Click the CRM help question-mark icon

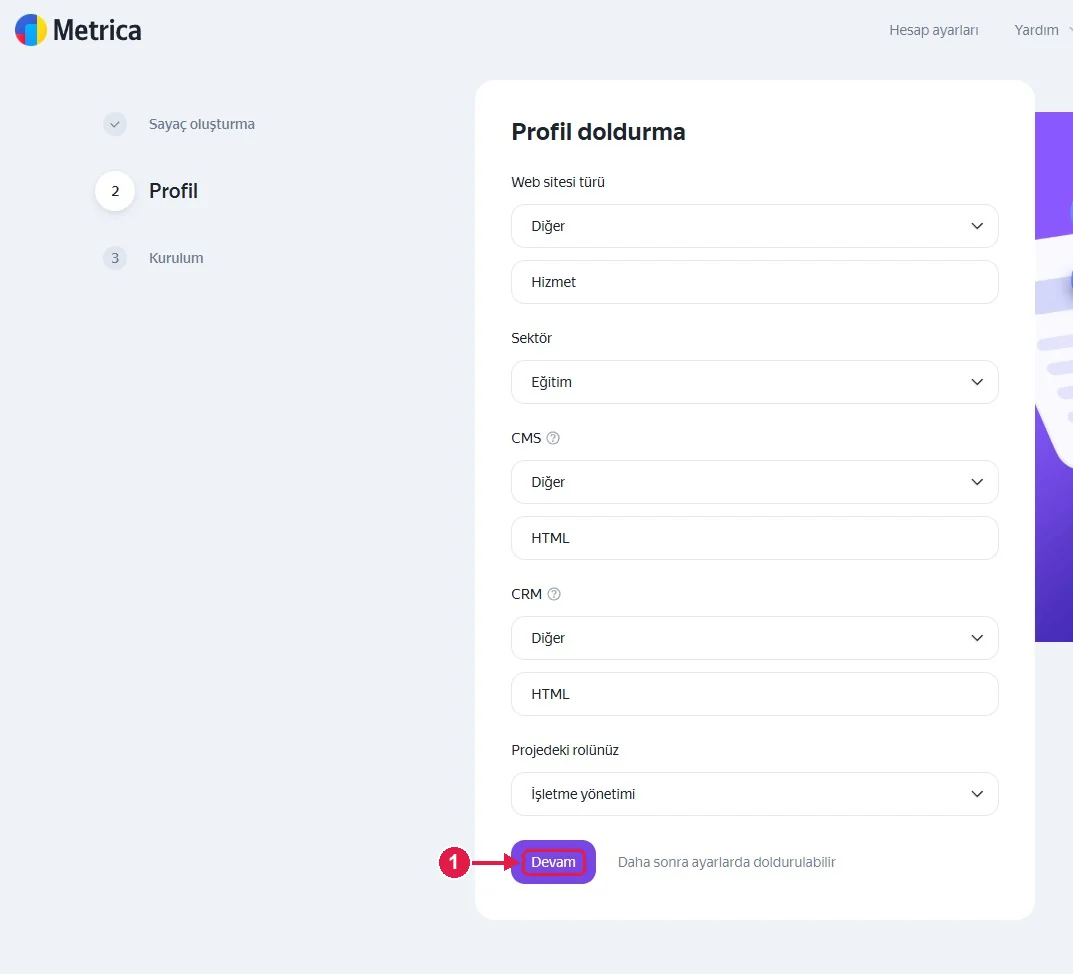[x=554, y=594]
